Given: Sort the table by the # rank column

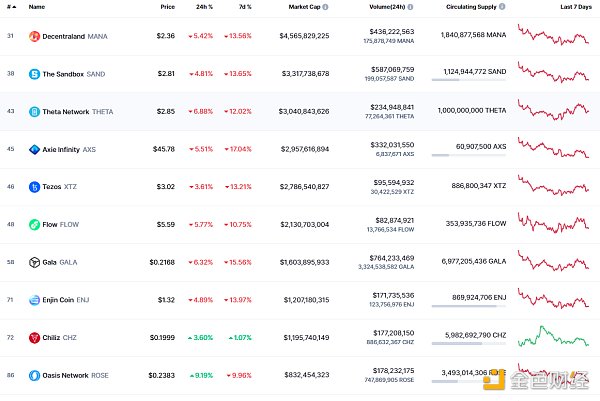Looking at the screenshot, I should (x=10, y=7).
